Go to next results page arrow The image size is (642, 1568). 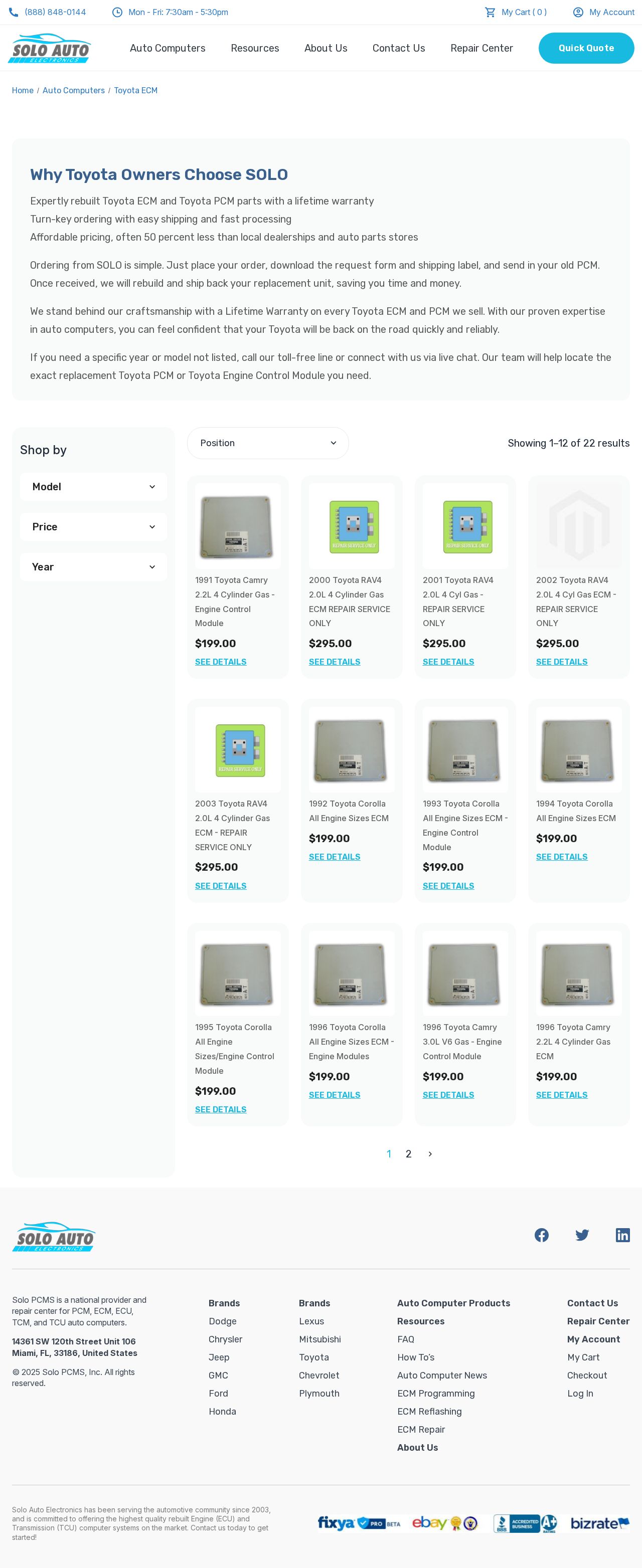pos(430,1153)
